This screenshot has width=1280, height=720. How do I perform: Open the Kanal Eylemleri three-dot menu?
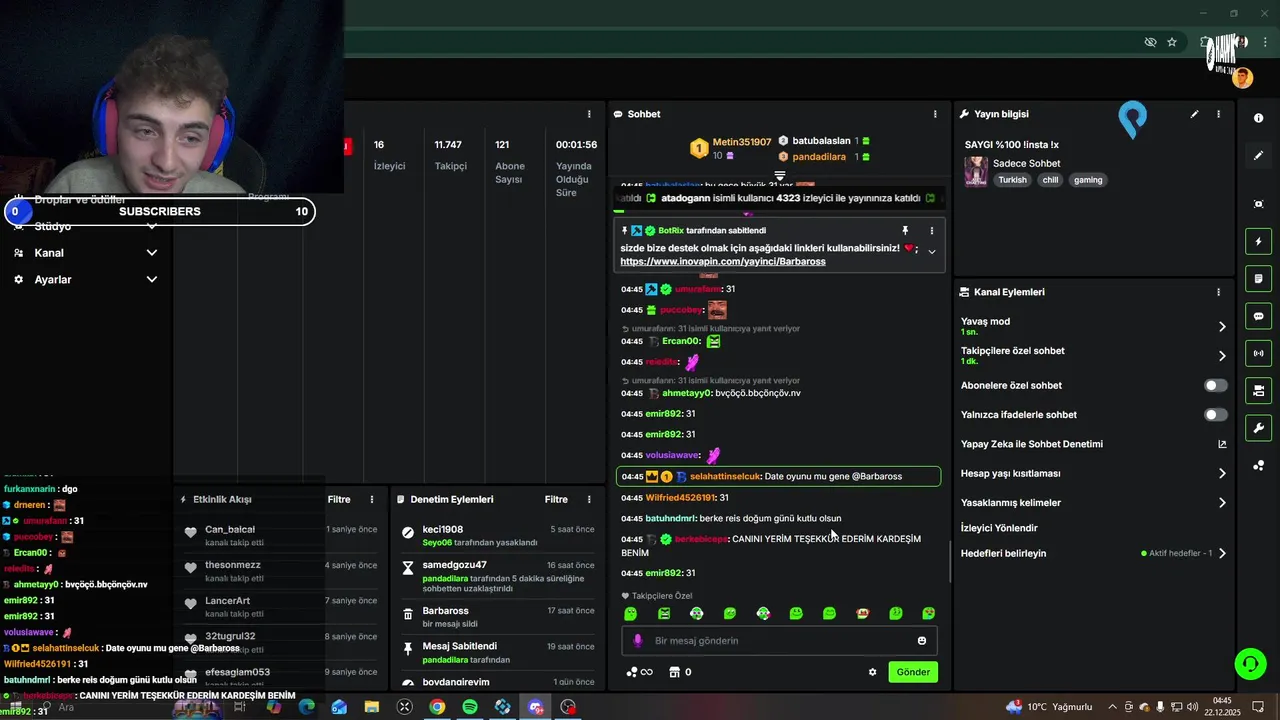coord(1218,292)
